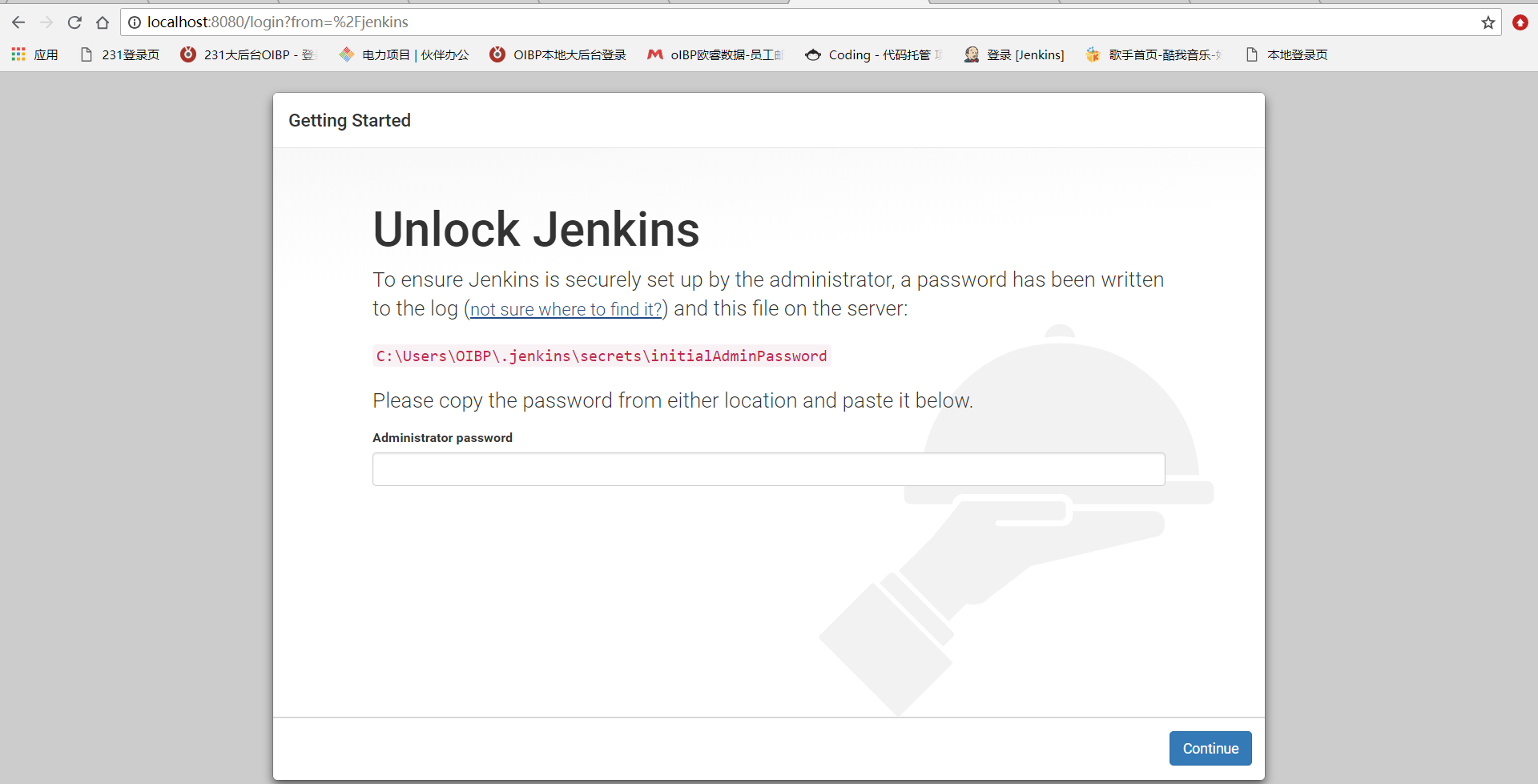Click the forward navigation arrow
The image size is (1538, 784).
click(46, 22)
